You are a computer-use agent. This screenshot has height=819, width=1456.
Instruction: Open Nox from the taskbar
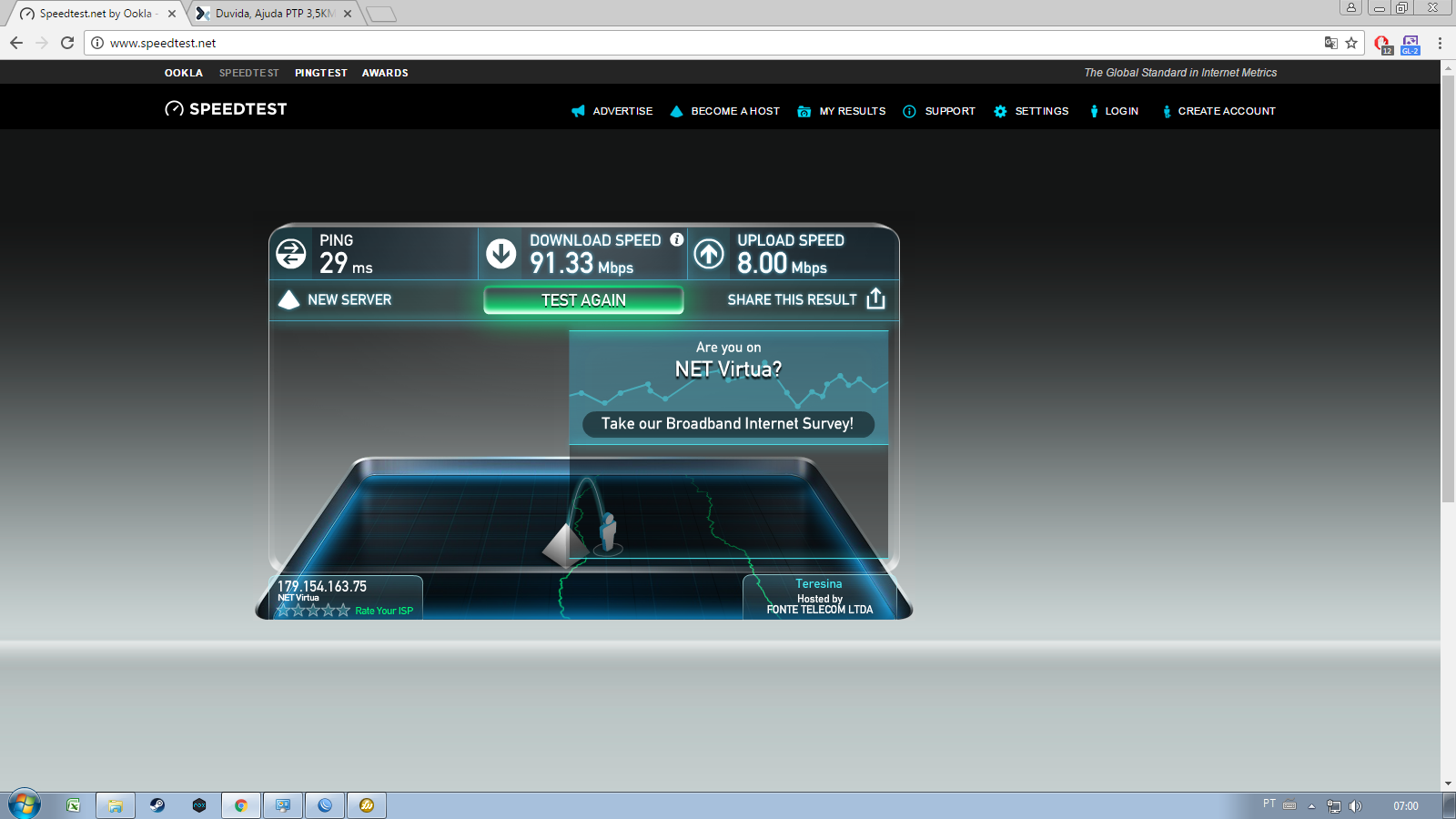coord(199,805)
